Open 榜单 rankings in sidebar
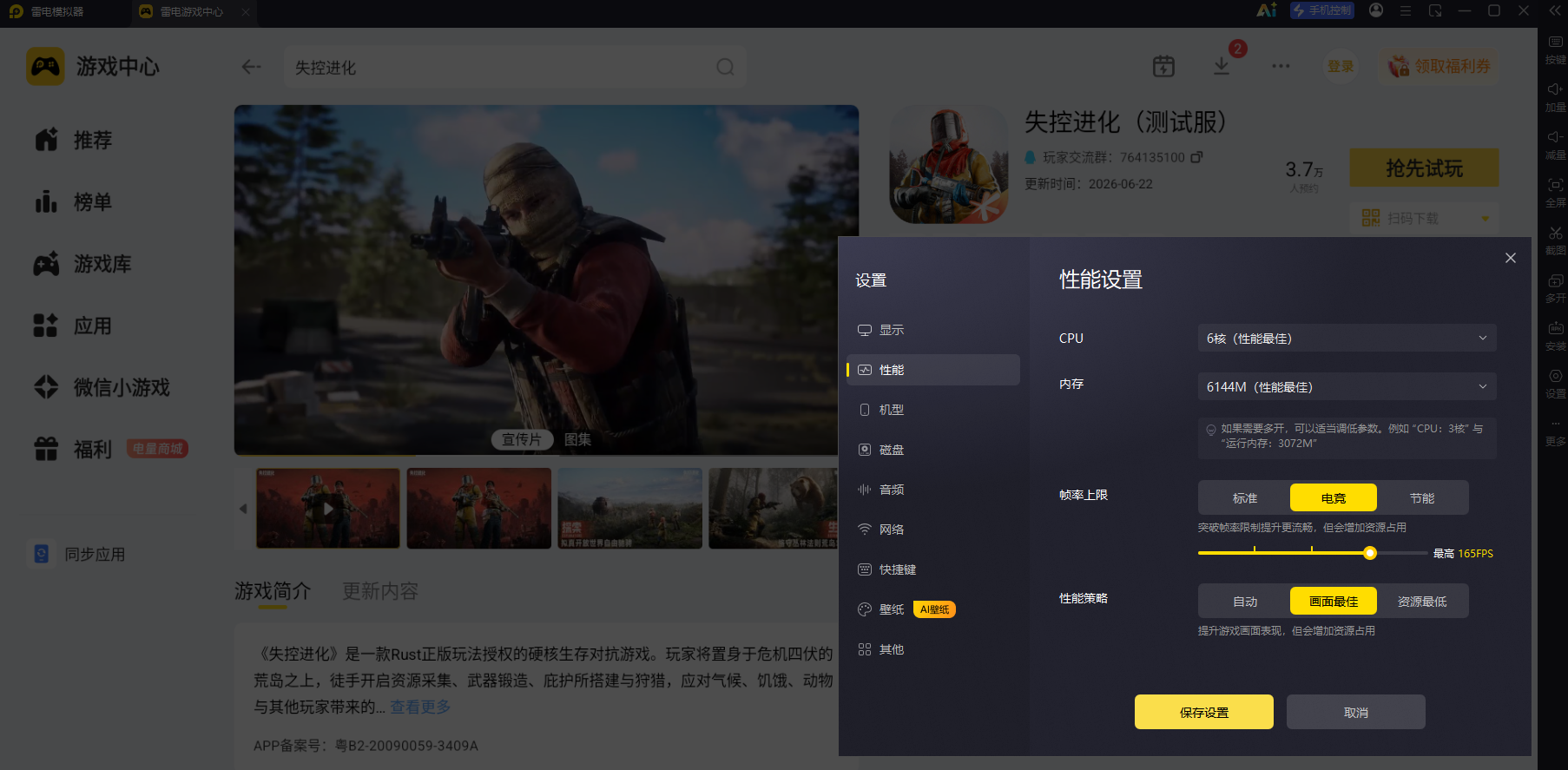The height and width of the screenshot is (770, 1568). point(73,202)
